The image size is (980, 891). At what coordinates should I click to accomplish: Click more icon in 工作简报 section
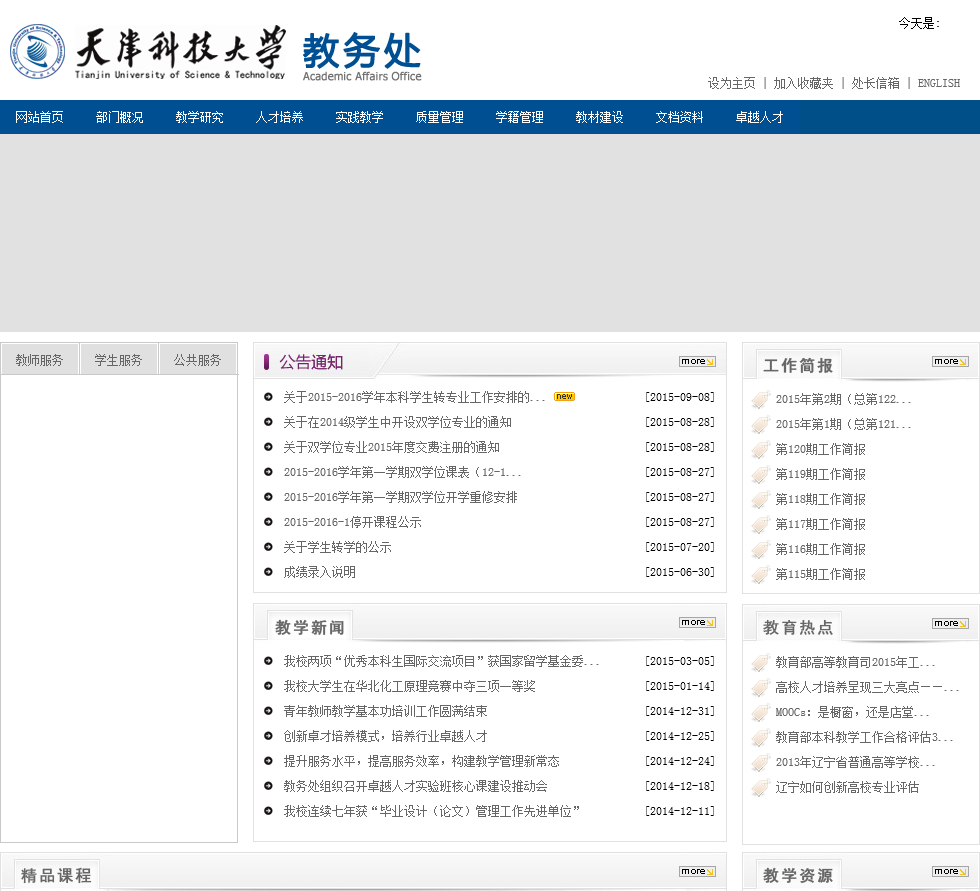(950, 362)
